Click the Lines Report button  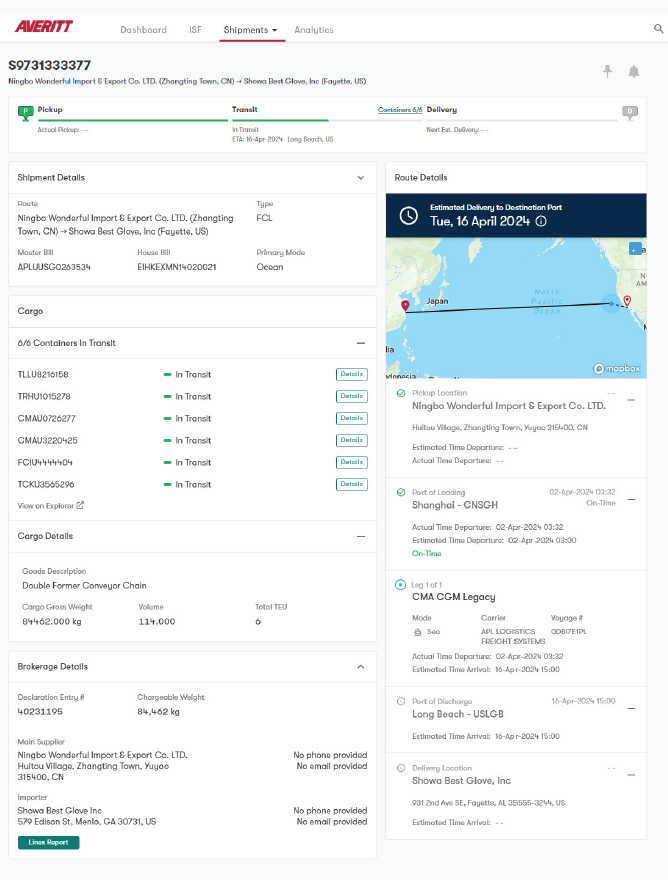click(48, 842)
